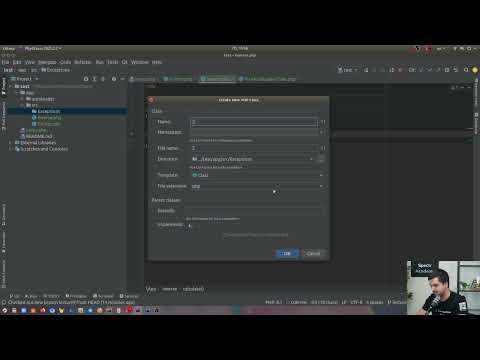Open the Navigate menu
480x360 pixels.
point(47,62)
